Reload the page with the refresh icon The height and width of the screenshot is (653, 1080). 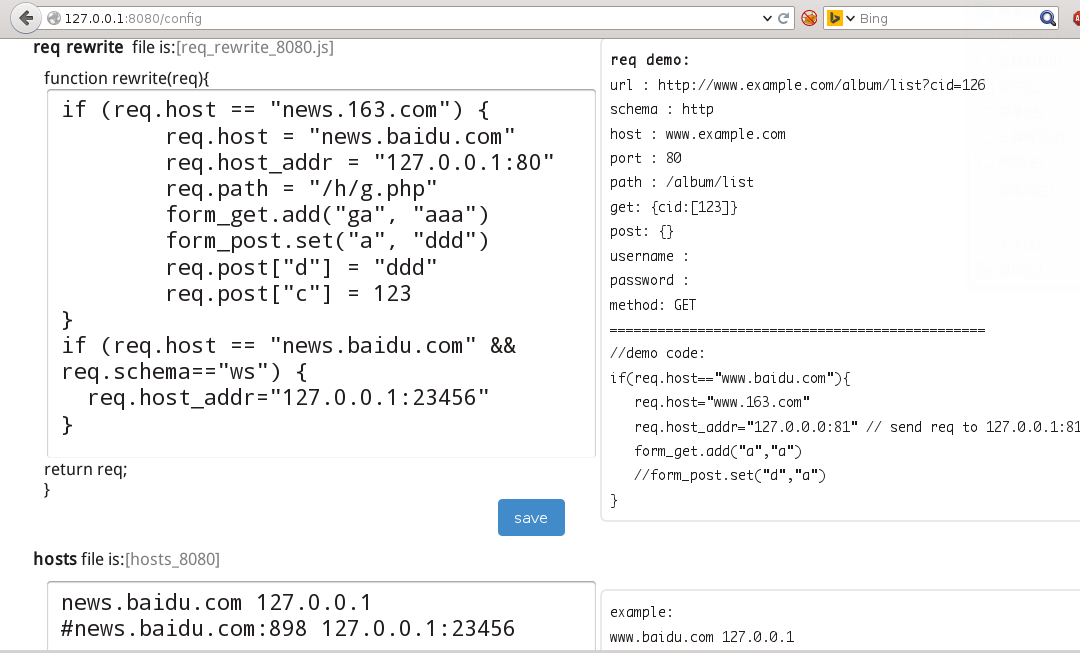[x=784, y=18]
